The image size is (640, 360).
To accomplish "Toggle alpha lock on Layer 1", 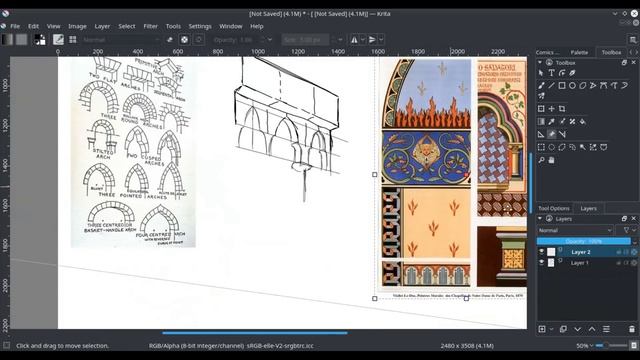I will pyautogui.click(x=634, y=263).
